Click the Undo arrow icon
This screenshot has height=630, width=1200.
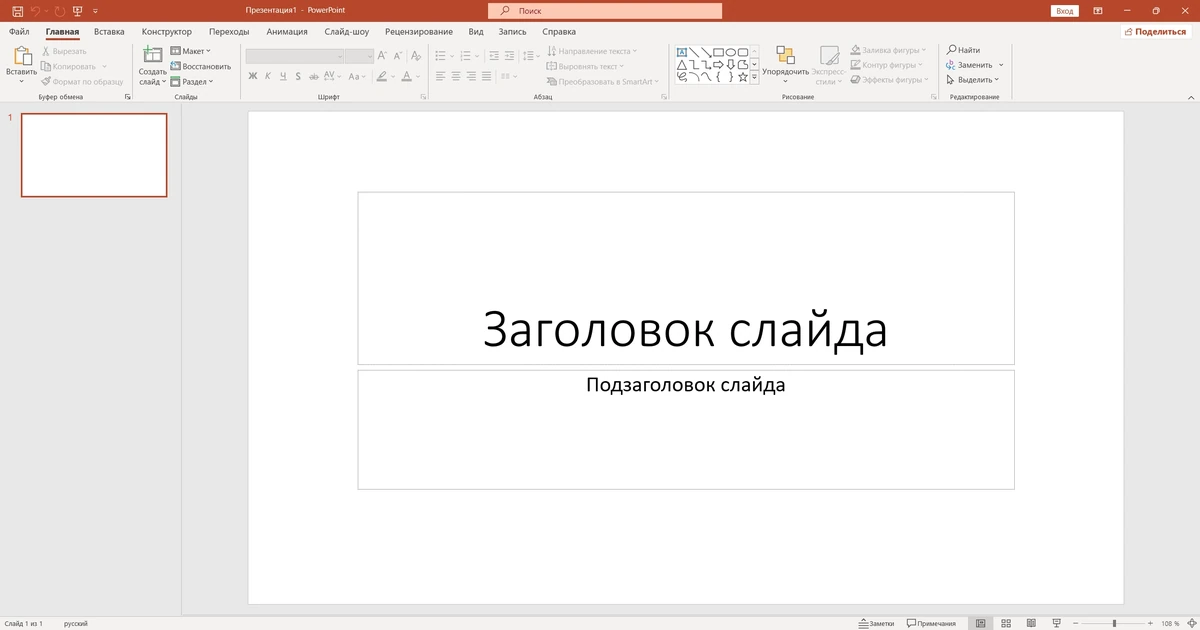coord(35,10)
